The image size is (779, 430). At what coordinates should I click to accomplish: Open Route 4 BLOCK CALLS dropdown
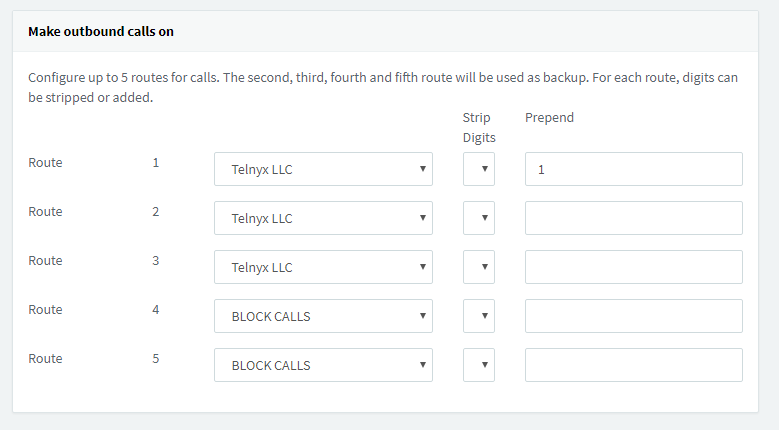(x=323, y=316)
